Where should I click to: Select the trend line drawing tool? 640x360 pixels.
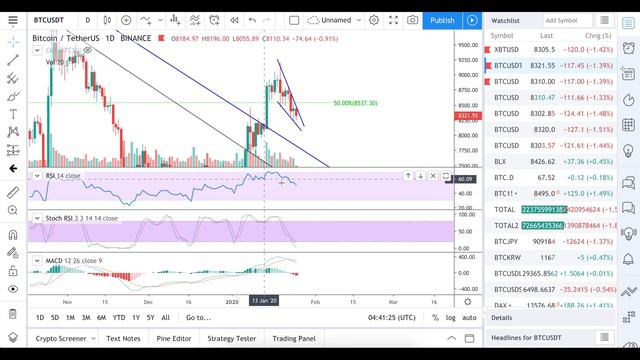pyautogui.click(x=13, y=60)
